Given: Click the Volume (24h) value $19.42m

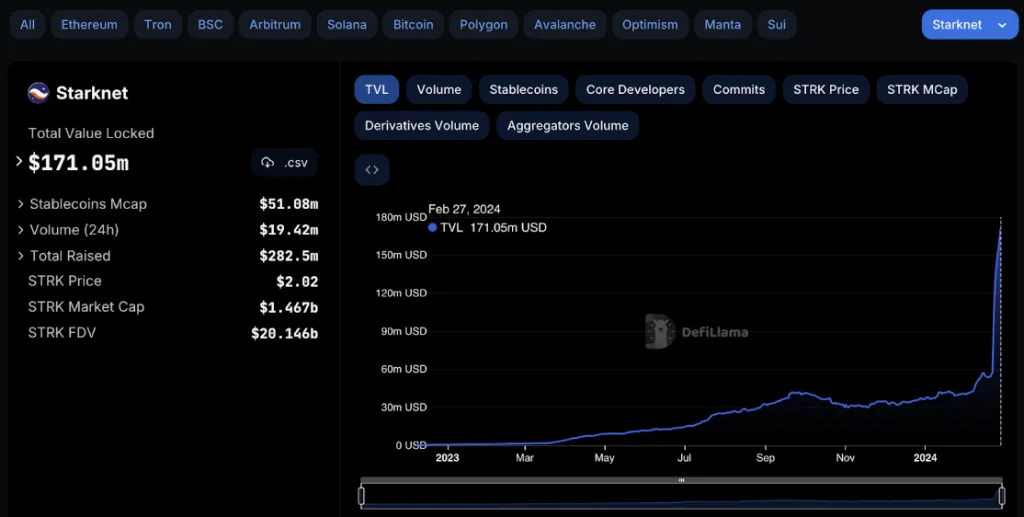Looking at the screenshot, I should click(x=289, y=230).
